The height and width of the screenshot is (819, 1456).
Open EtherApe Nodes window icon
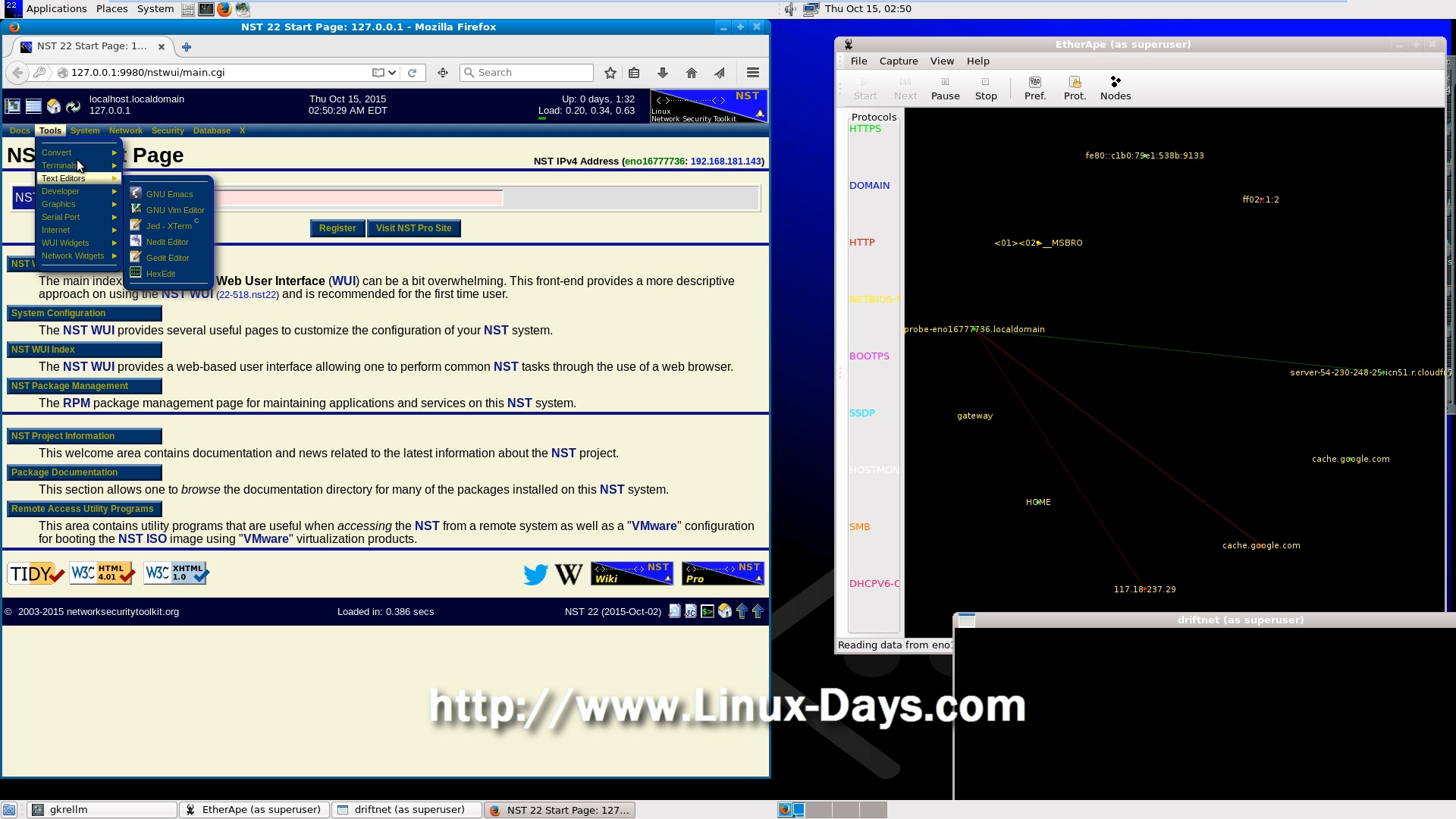tap(1116, 88)
